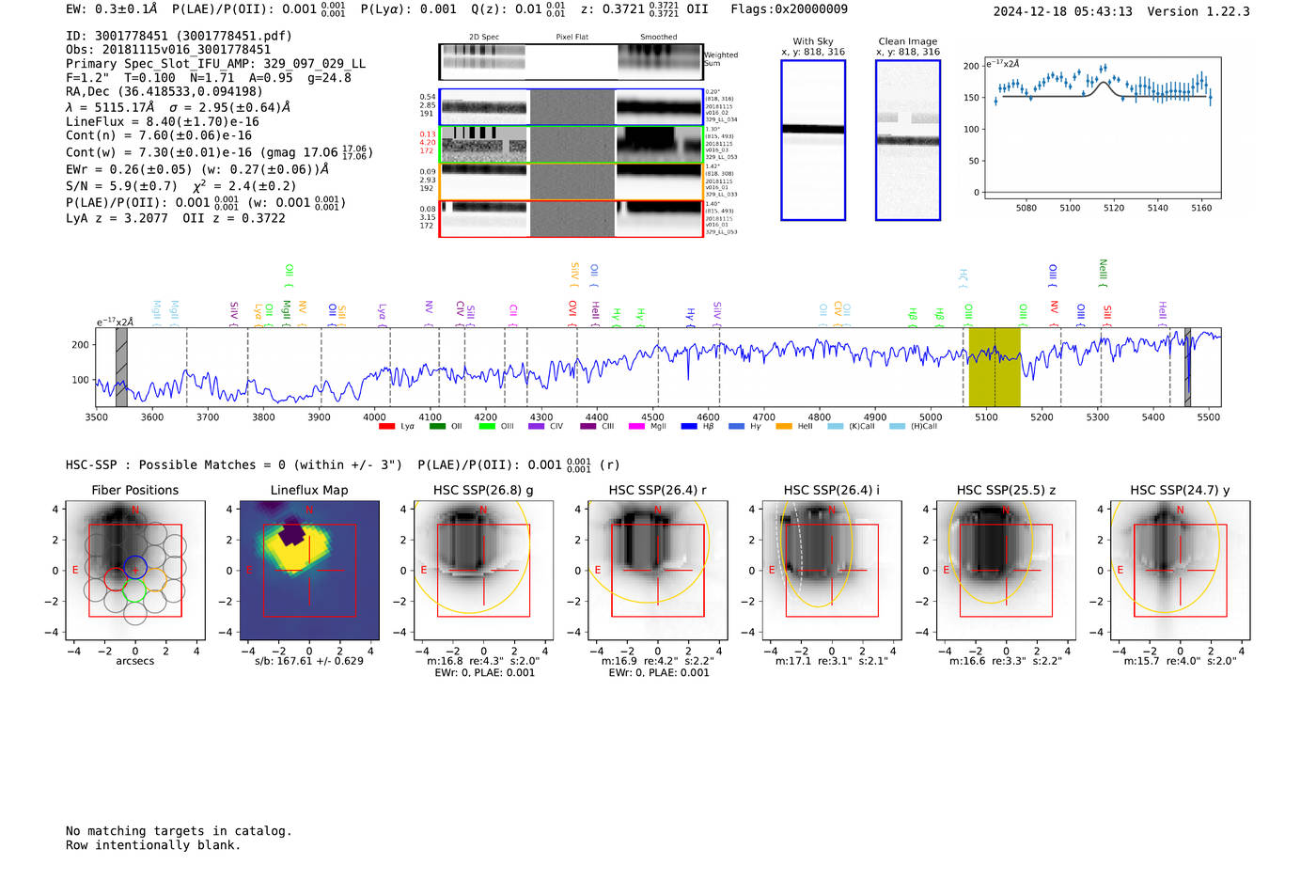Screen dimensions: 1316x896
Task: Select the blue-bordered 2D spectrum row
Action: click(572, 107)
